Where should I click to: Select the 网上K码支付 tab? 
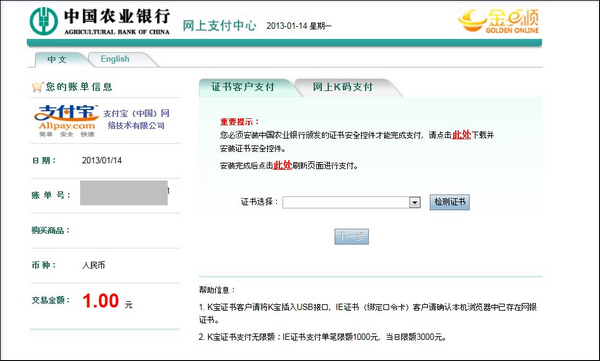[x=343, y=87]
